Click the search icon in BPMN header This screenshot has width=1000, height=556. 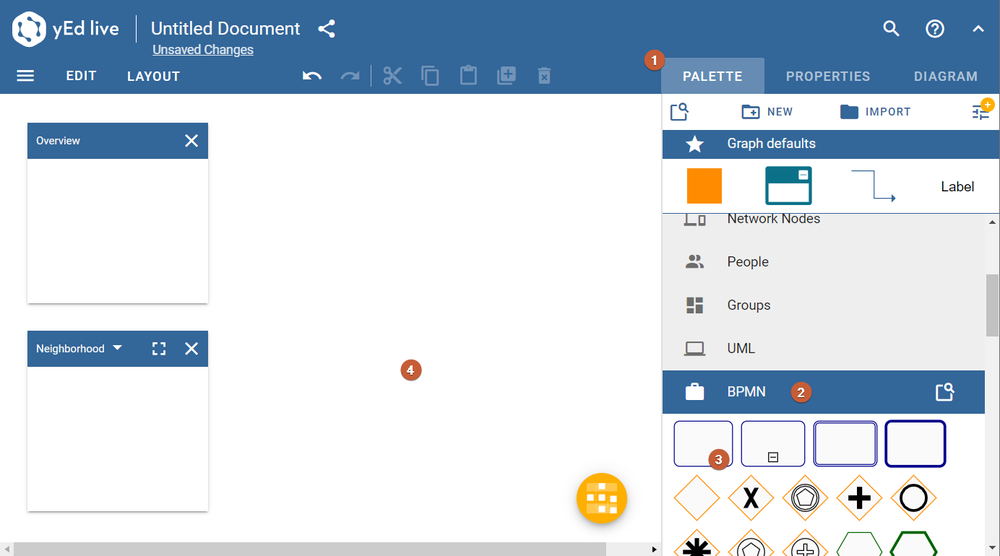click(945, 391)
